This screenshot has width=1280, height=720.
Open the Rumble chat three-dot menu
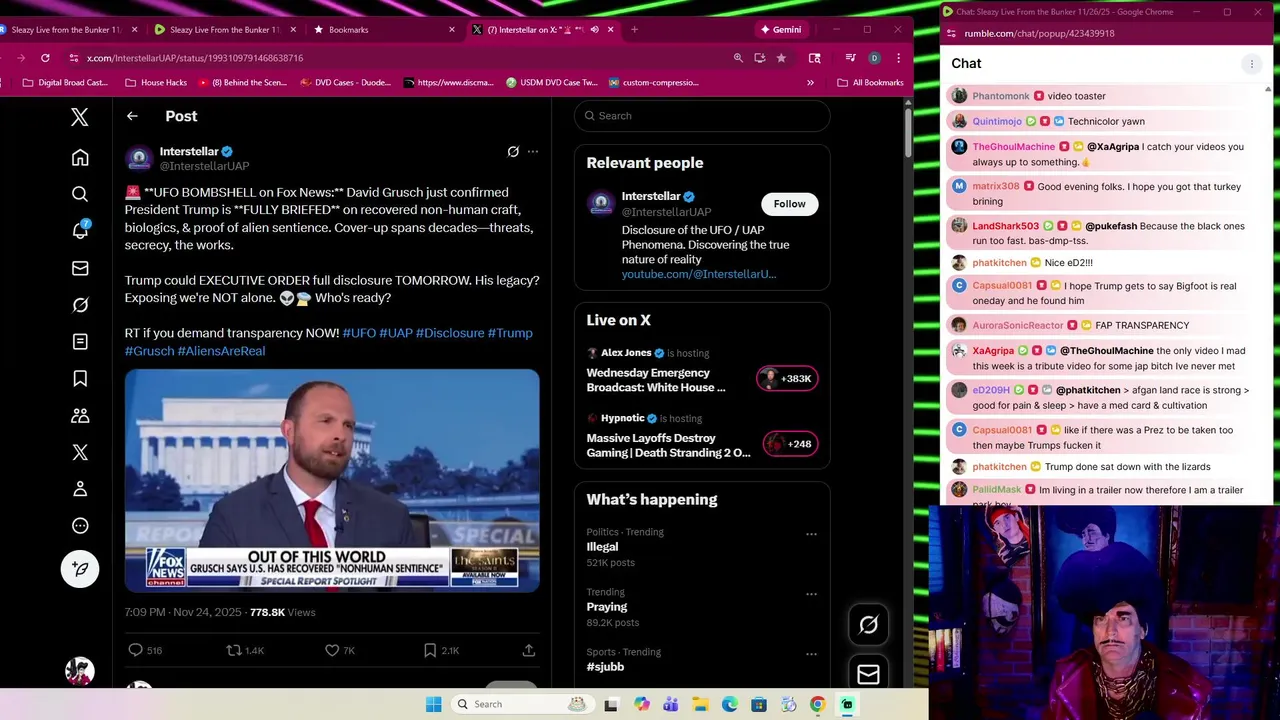(1251, 64)
